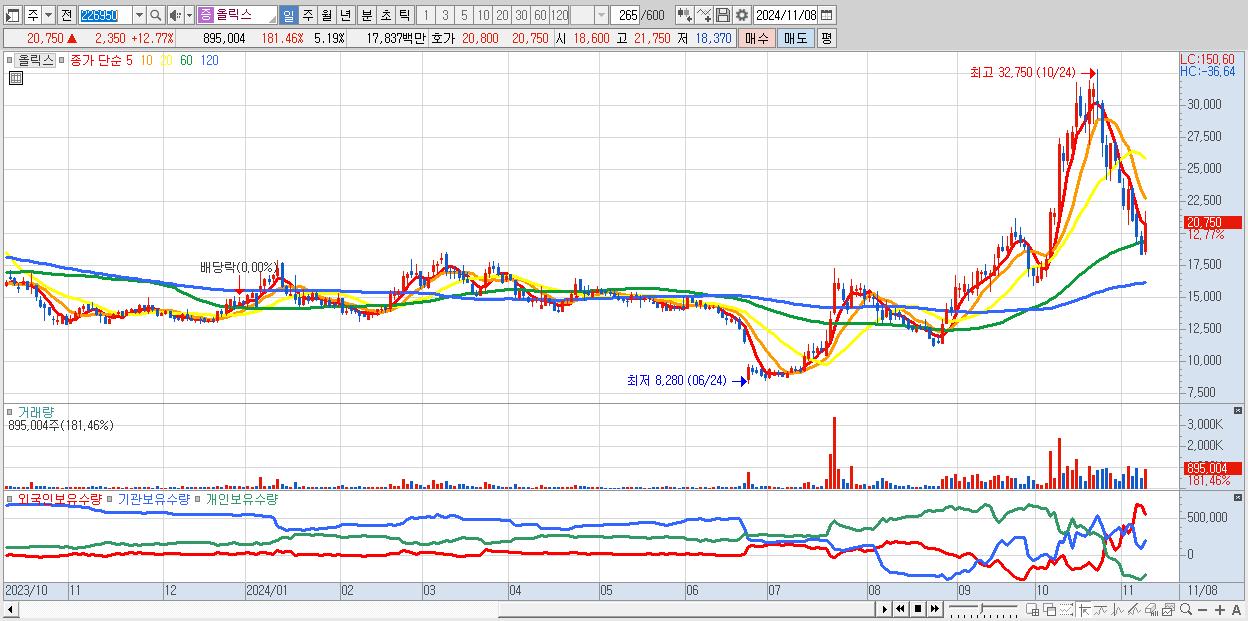This screenshot has height=621, width=1248.
Task: Click the 120 moving average legend label
Action: [x=209, y=60]
